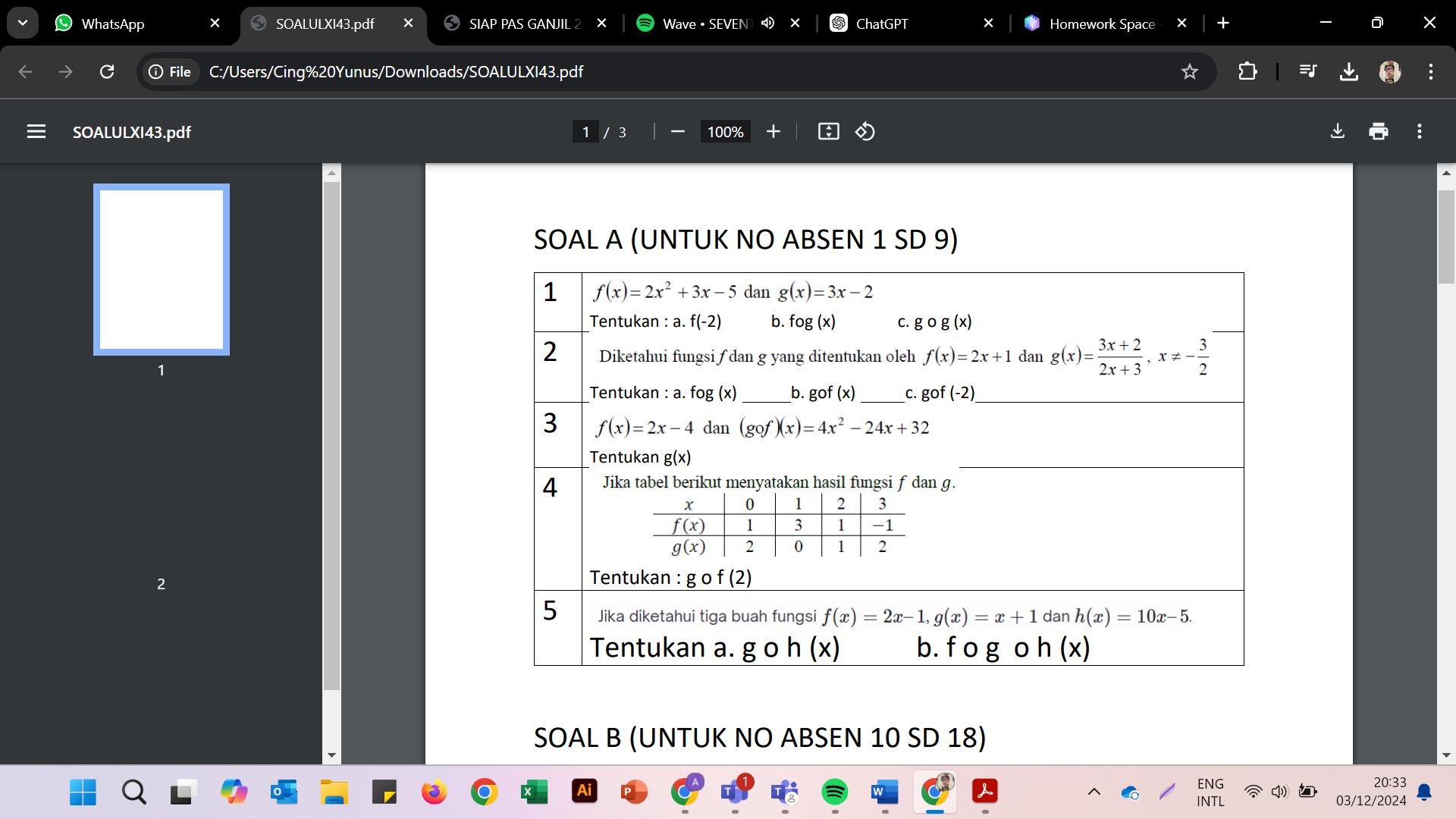Click the rotate document icon
Image resolution: width=1456 pixels, height=819 pixels.
pos(865,132)
